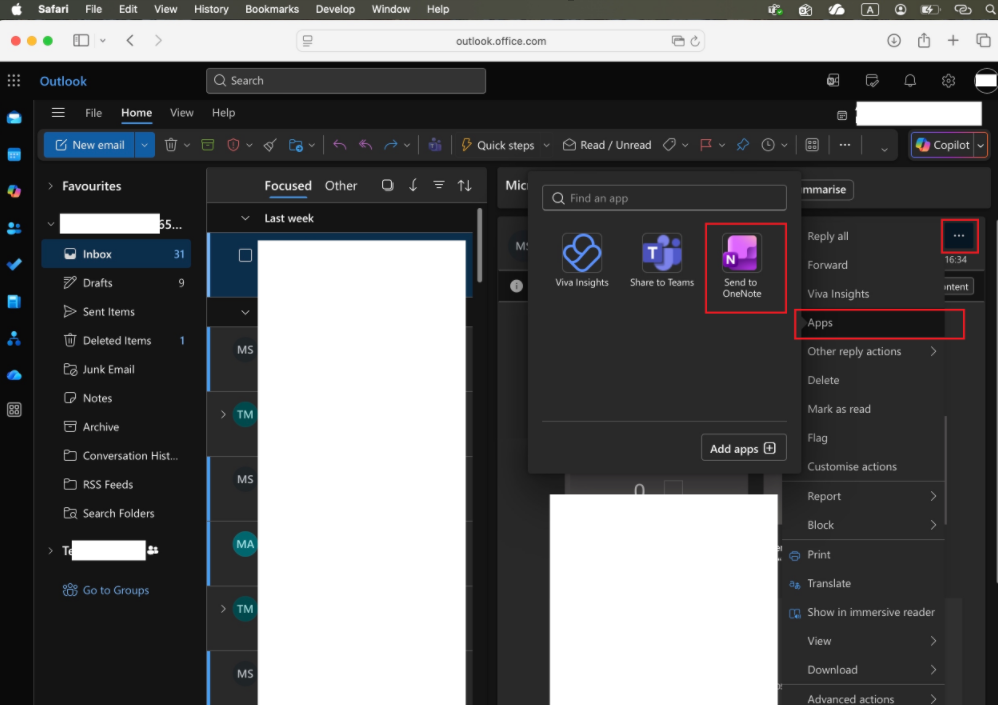Click the Pin icon in ribbon

click(742, 145)
